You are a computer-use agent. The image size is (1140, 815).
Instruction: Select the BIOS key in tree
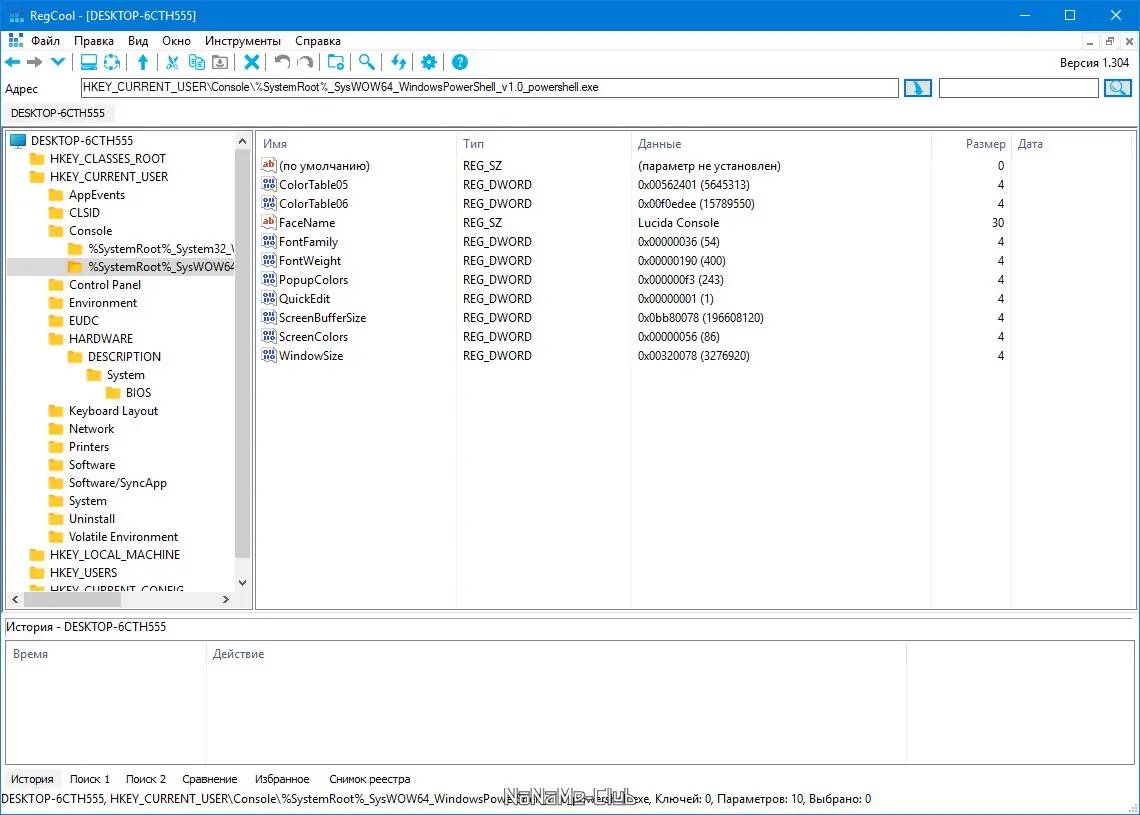point(138,393)
